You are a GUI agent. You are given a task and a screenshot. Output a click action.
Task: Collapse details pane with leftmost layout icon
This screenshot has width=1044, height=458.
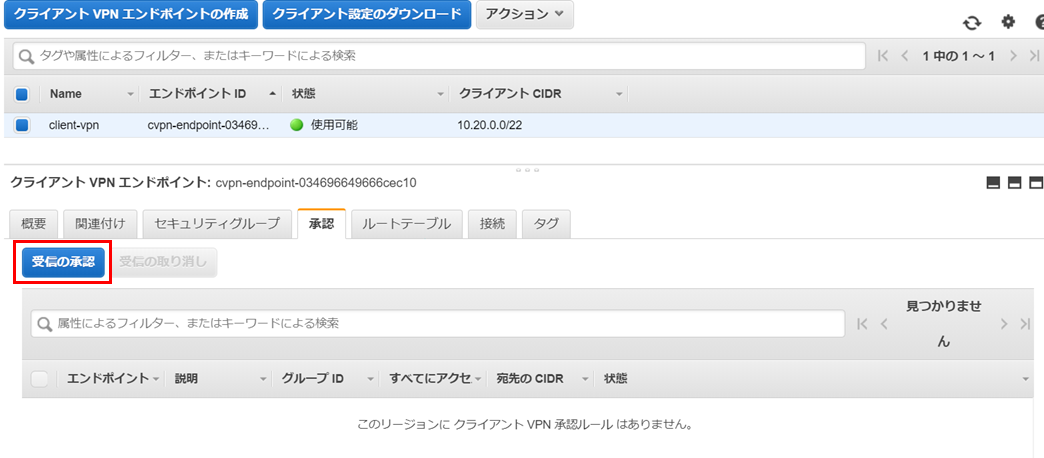(994, 183)
